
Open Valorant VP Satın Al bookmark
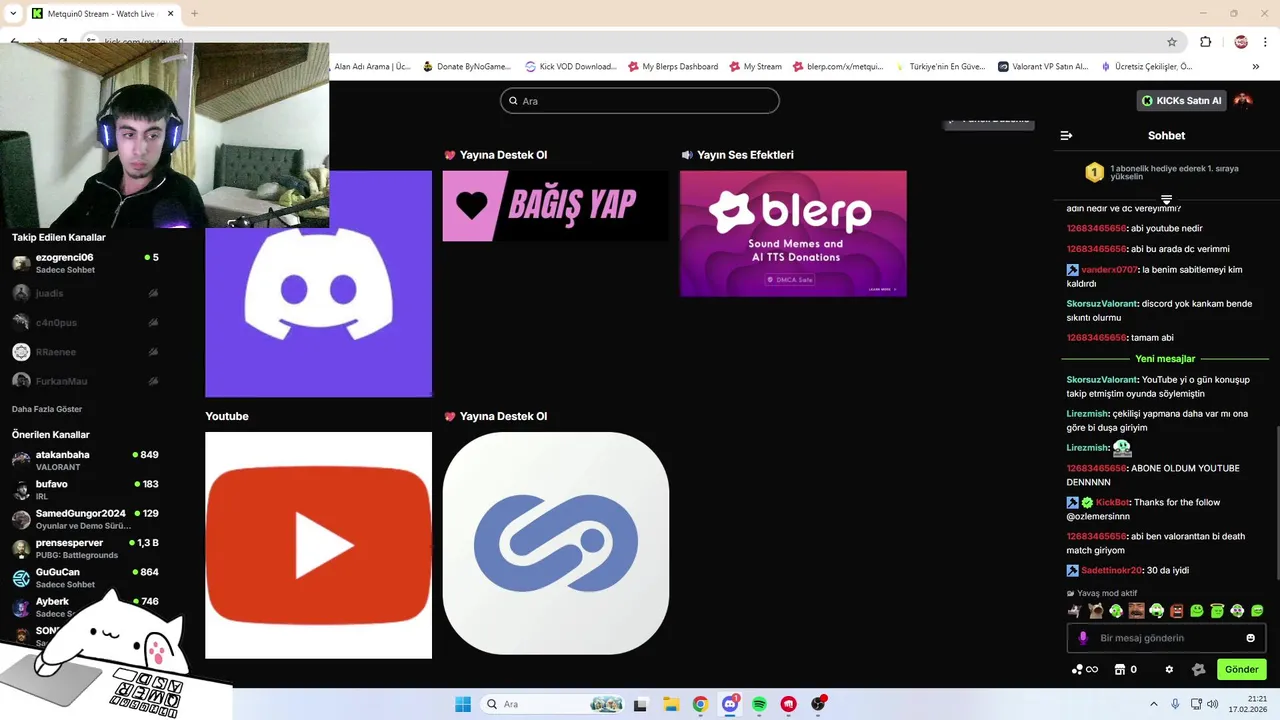pos(1043,67)
